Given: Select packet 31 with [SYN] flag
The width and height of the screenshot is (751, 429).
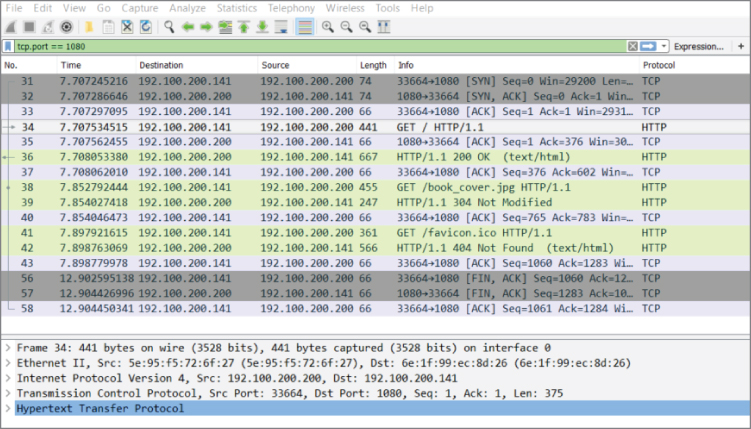Looking at the screenshot, I should pos(376,81).
